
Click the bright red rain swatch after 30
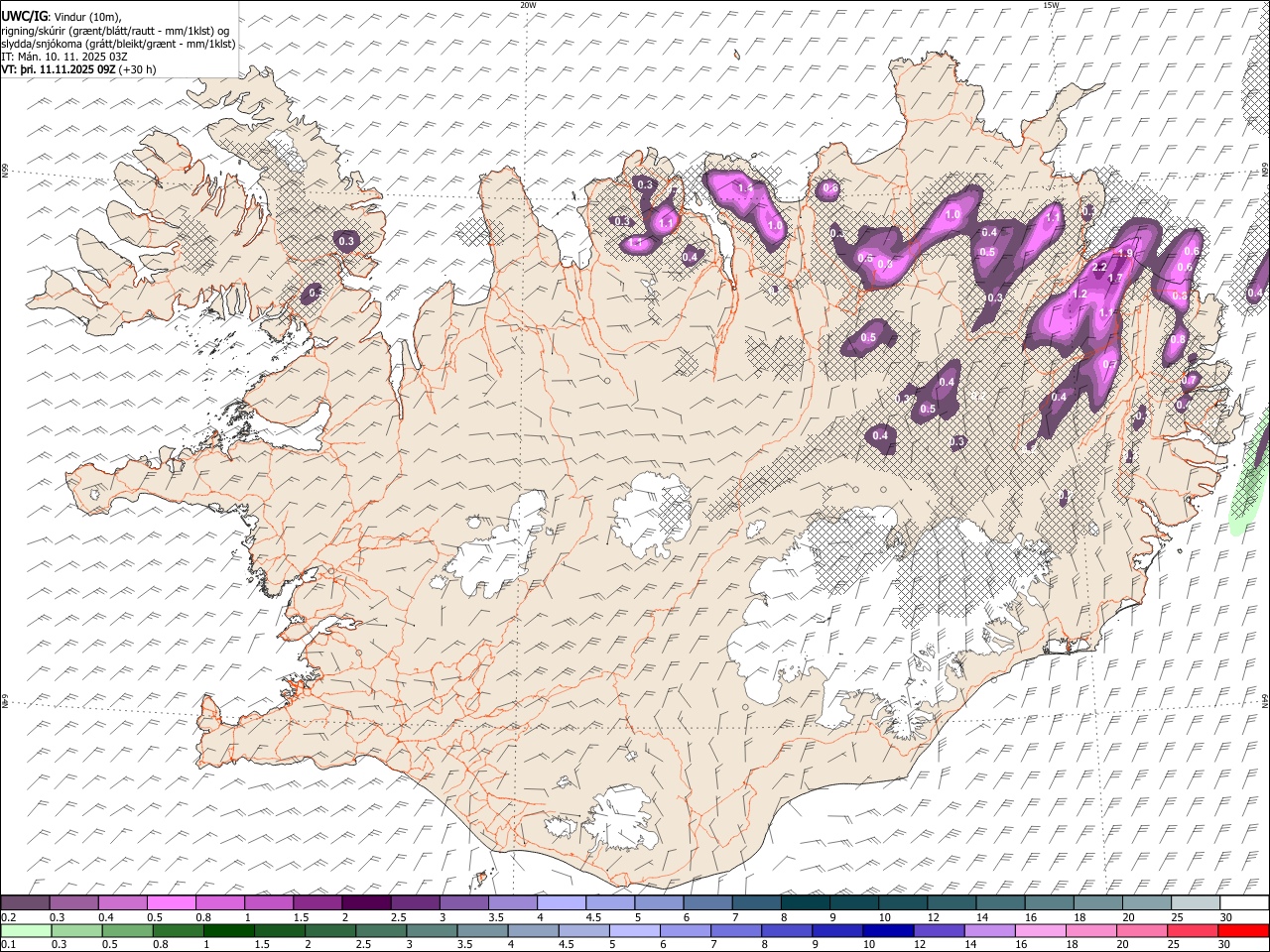coord(1242,930)
